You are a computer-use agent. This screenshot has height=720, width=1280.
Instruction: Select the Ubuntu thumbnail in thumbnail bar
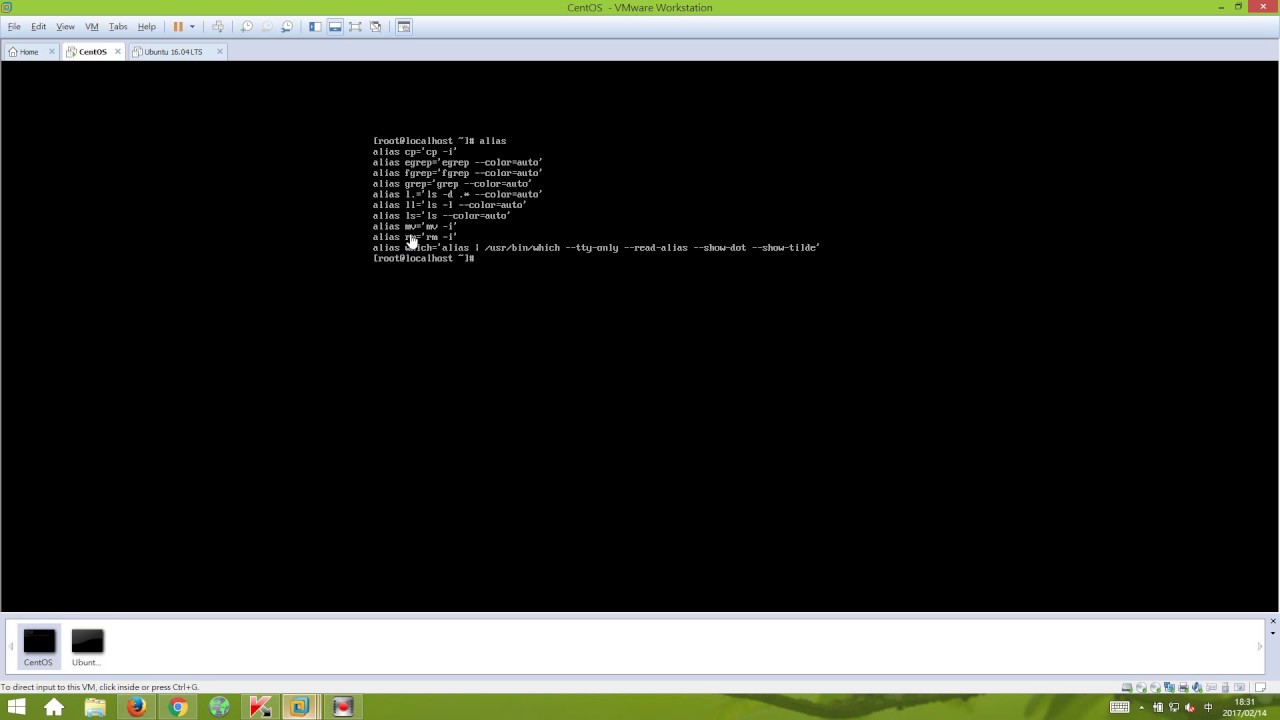tap(87, 647)
